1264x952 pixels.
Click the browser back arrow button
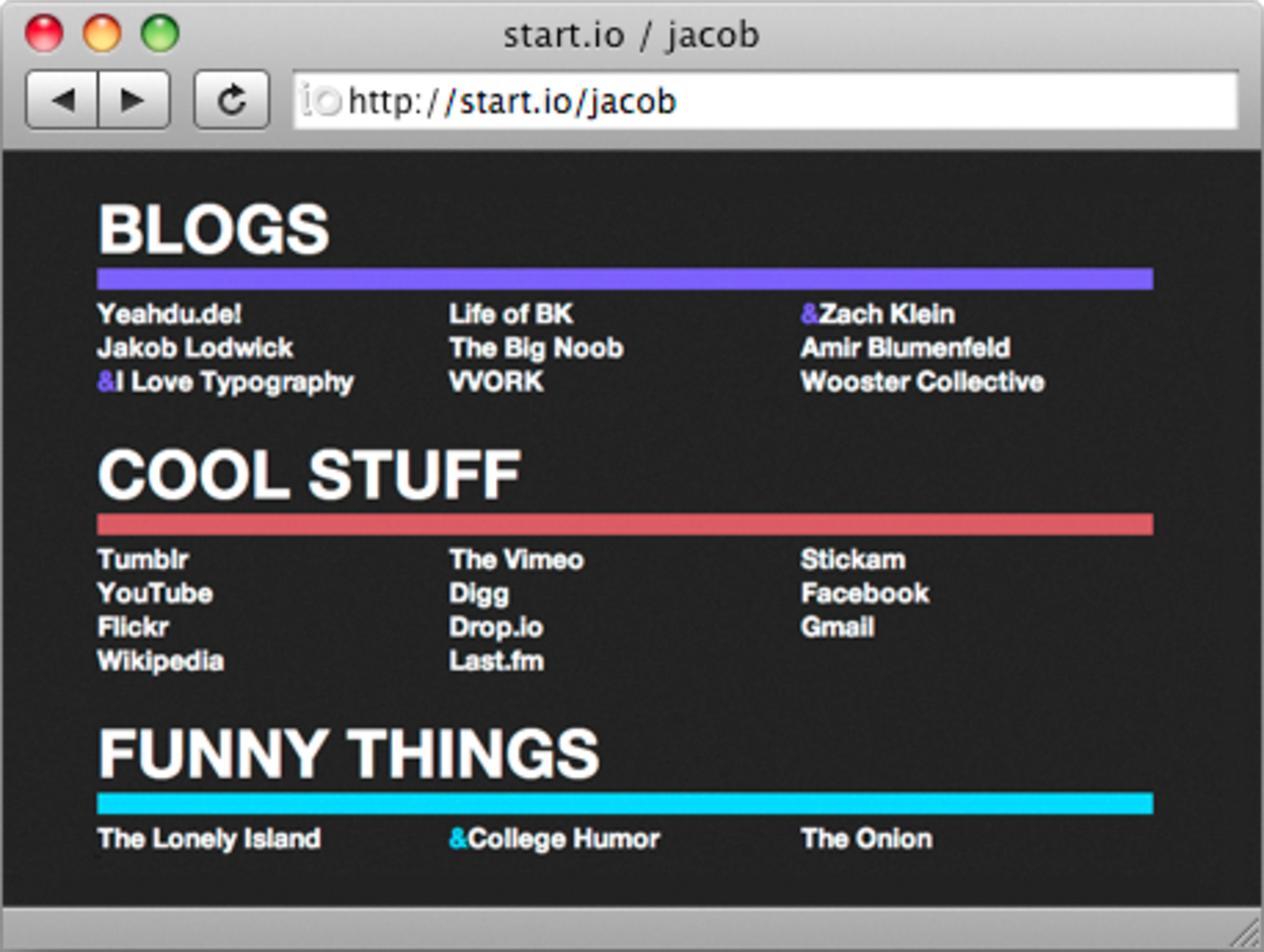tap(62, 100)
